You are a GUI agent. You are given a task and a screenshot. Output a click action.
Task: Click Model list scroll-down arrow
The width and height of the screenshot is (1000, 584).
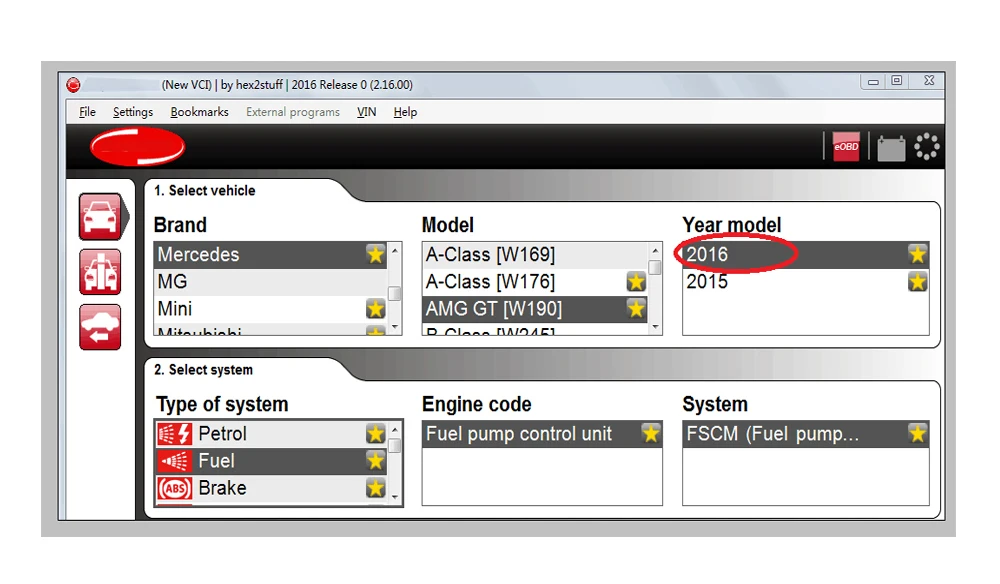click(x=655, y=327)
